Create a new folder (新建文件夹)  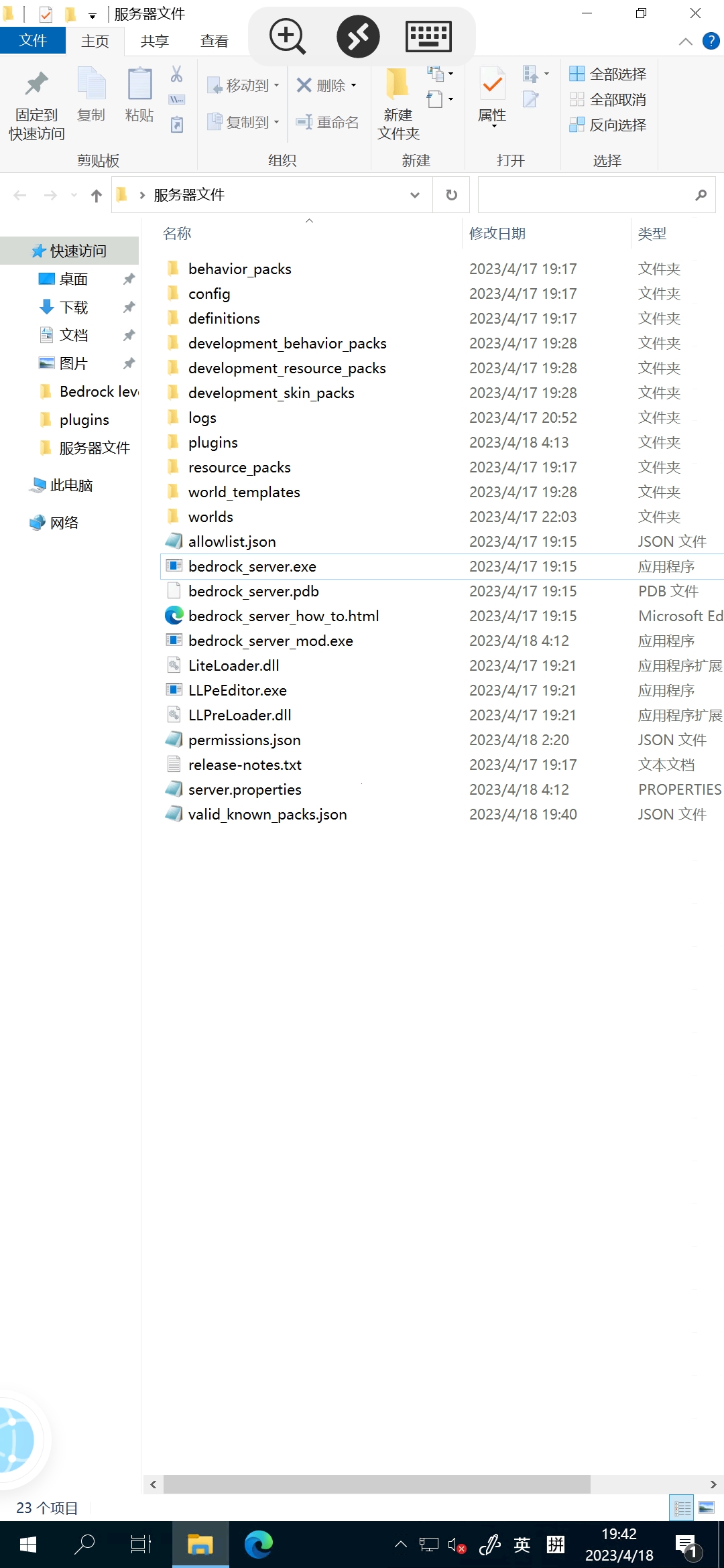[398, 105]
